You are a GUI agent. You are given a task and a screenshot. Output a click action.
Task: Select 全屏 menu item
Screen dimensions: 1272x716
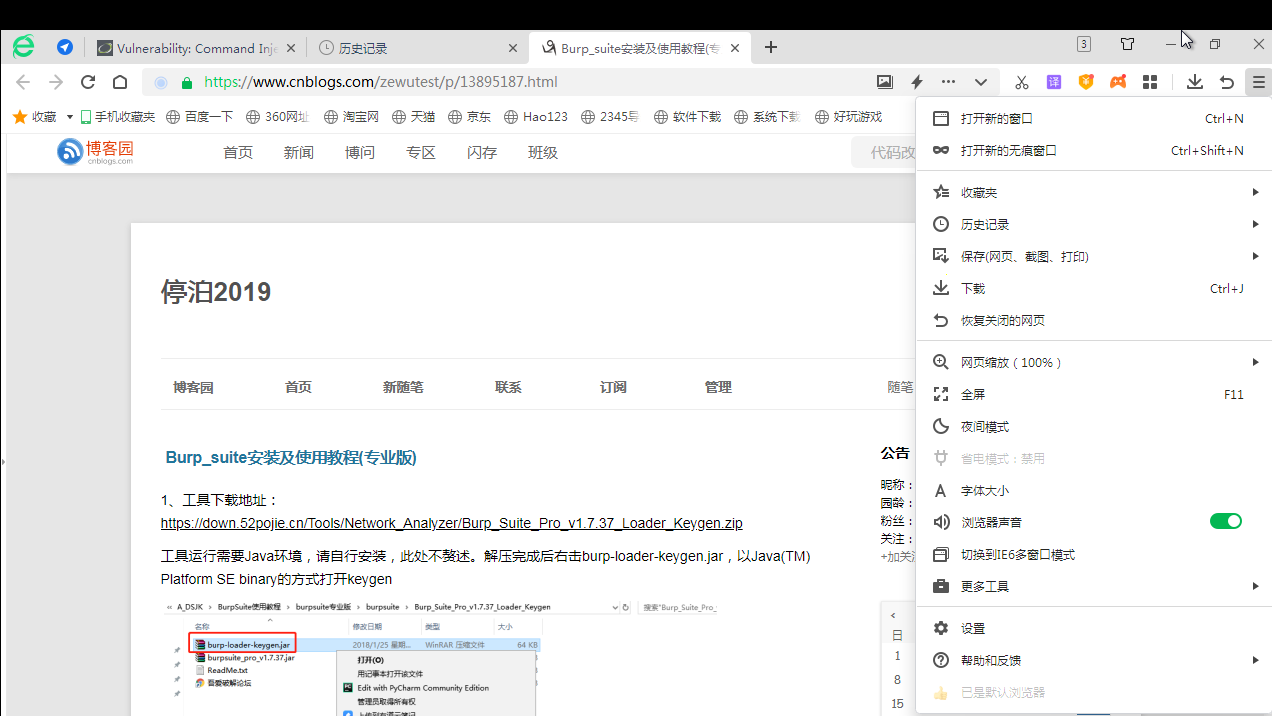[1093, 394]
